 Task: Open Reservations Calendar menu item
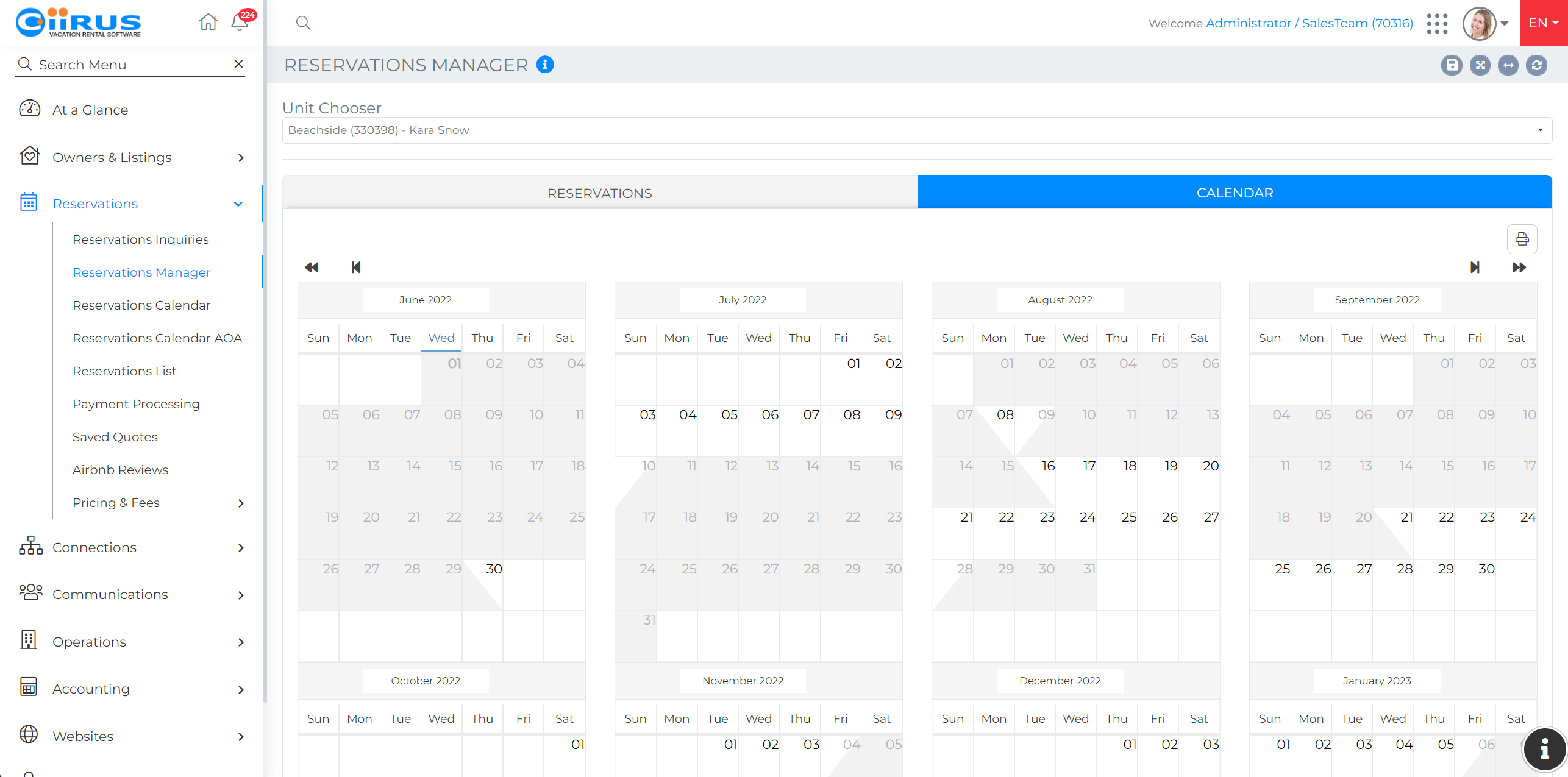click(141, 305)
